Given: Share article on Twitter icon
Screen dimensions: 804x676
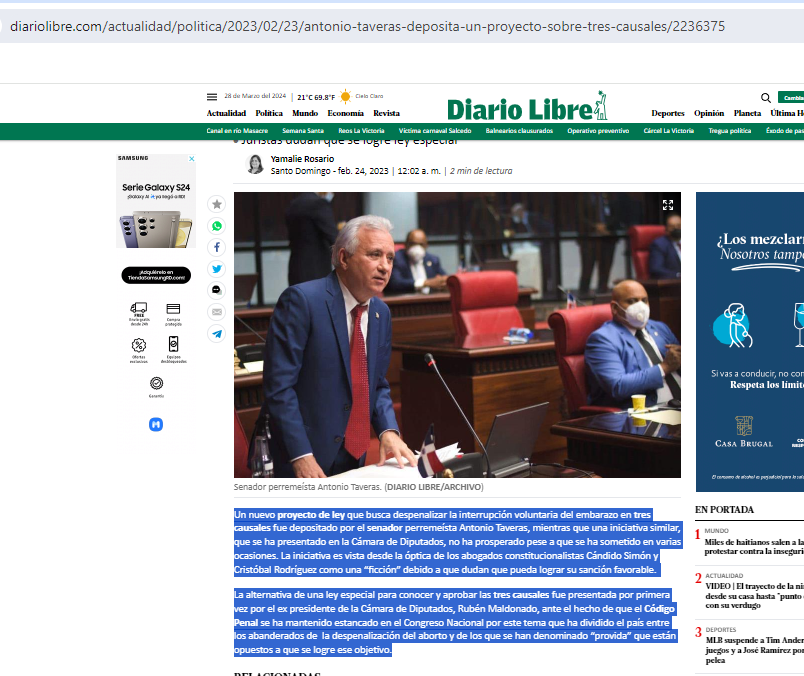Looking at the screenshot, I should pos(217,269).
